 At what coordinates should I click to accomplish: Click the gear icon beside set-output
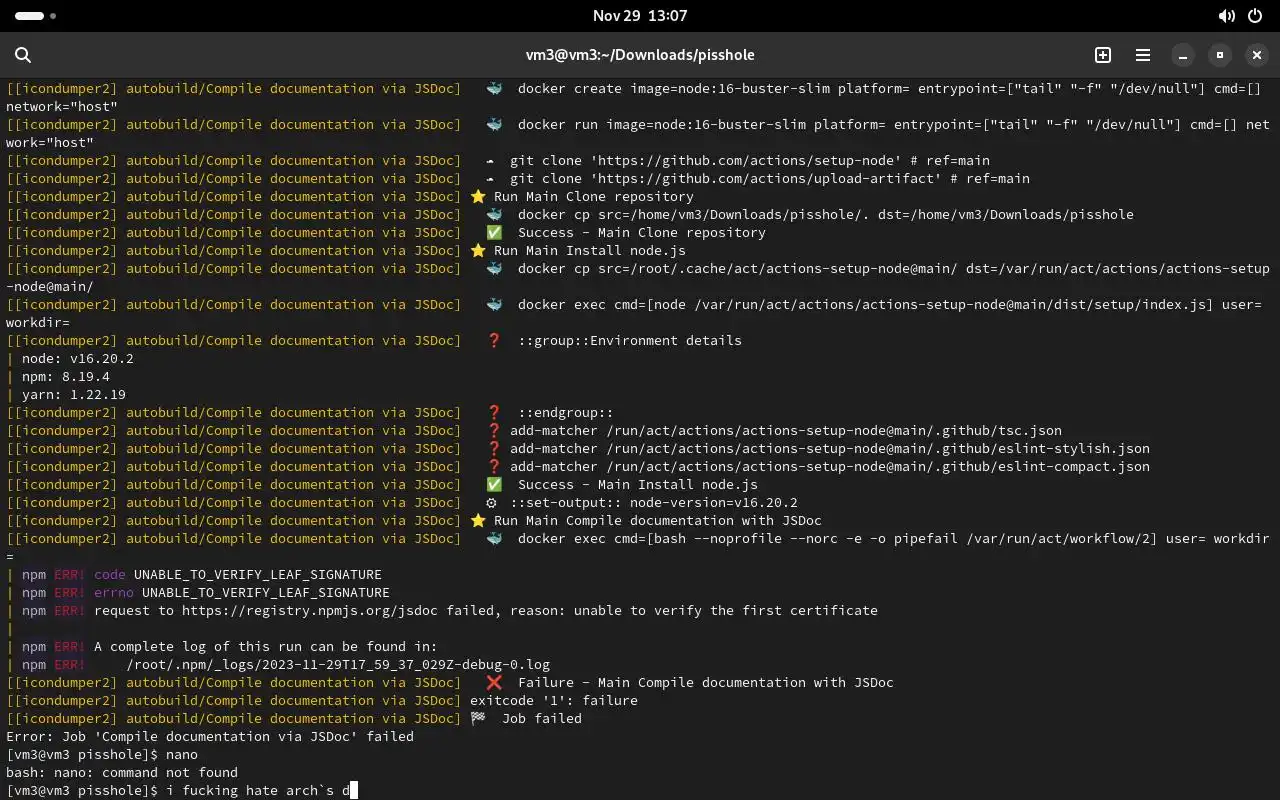(x=491, y=502)
